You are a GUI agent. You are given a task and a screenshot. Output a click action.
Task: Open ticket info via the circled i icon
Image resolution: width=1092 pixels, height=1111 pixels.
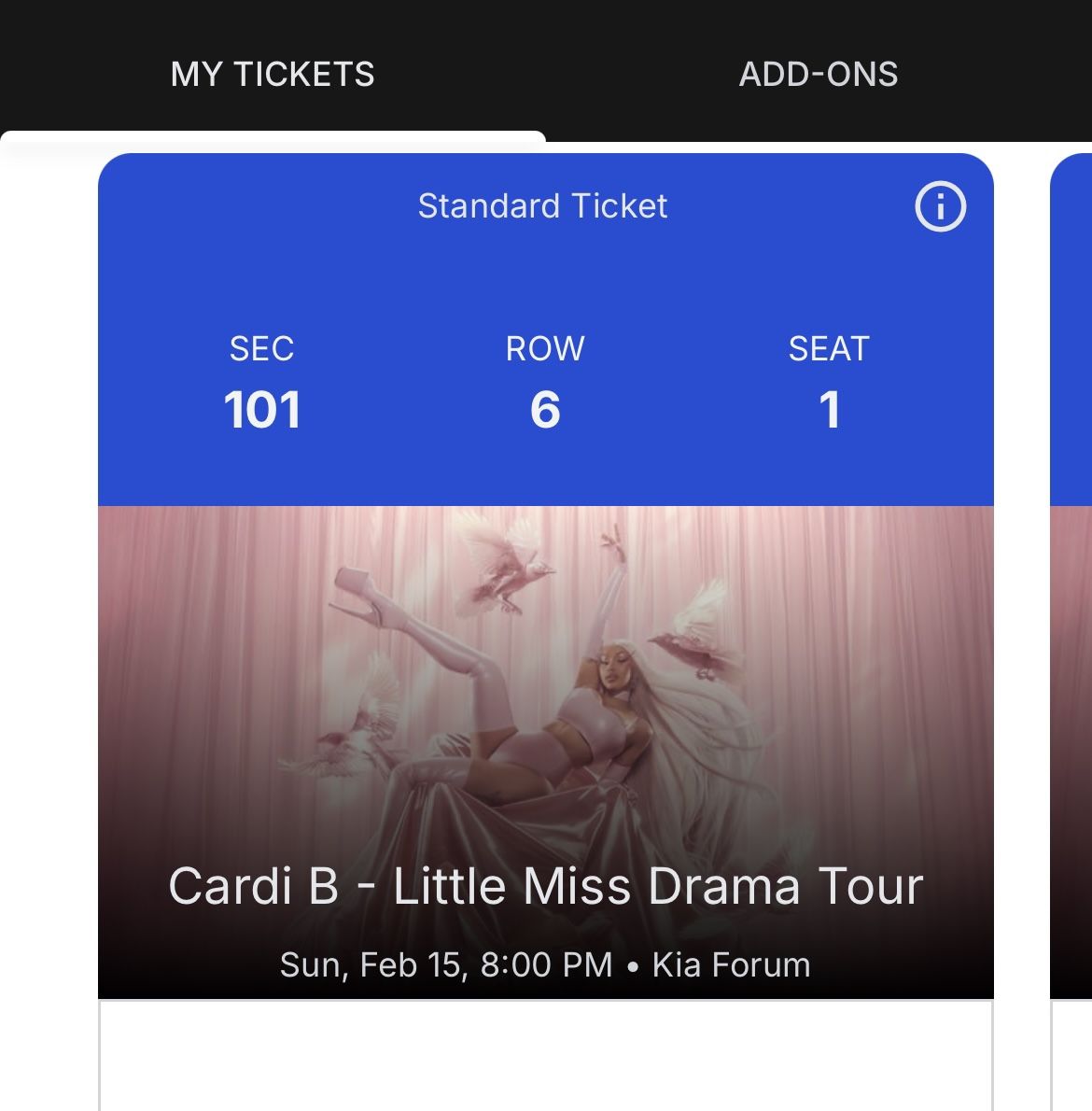[x=940, y=206]
